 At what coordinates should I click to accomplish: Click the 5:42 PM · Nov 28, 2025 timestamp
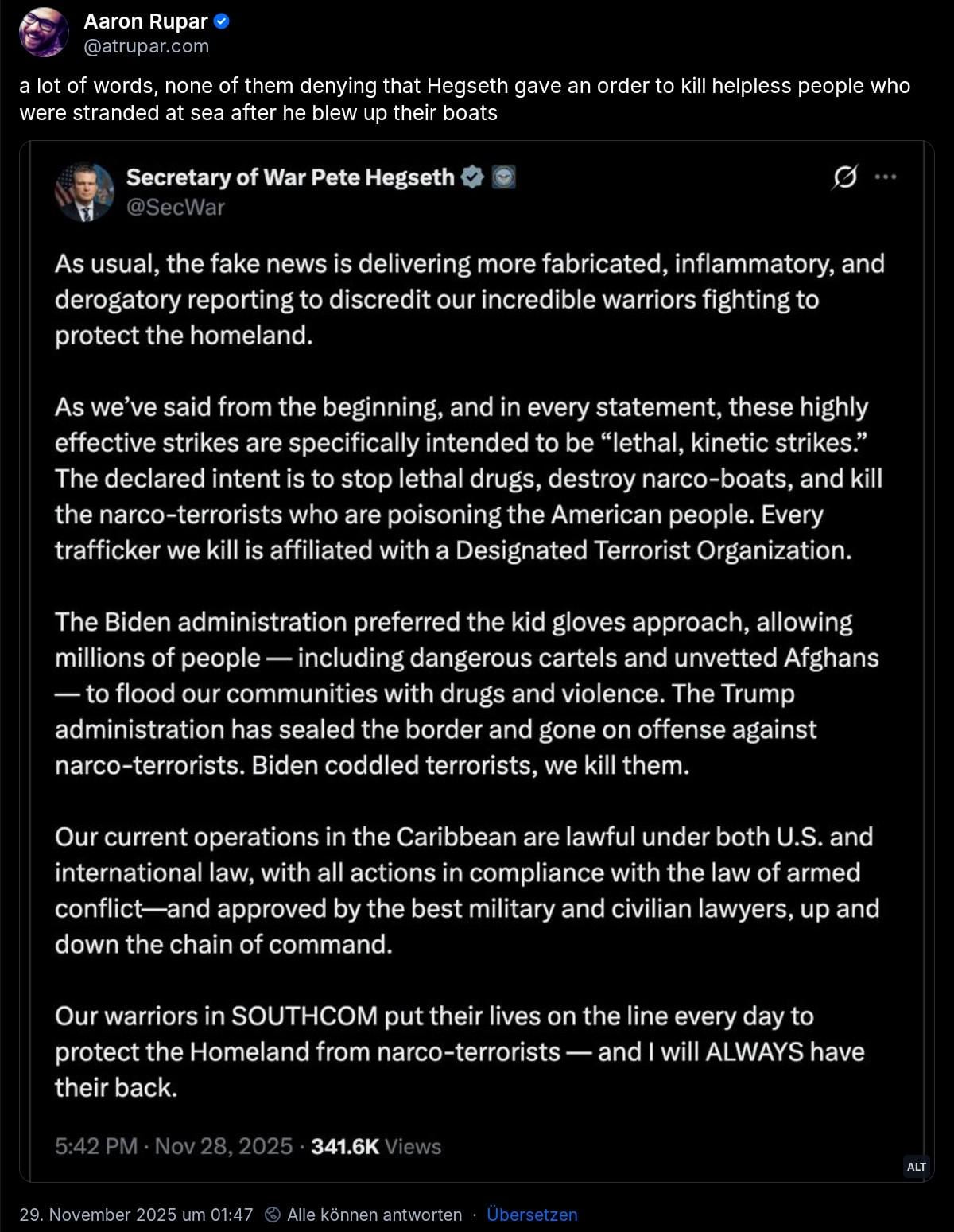tap(173, 1146)
